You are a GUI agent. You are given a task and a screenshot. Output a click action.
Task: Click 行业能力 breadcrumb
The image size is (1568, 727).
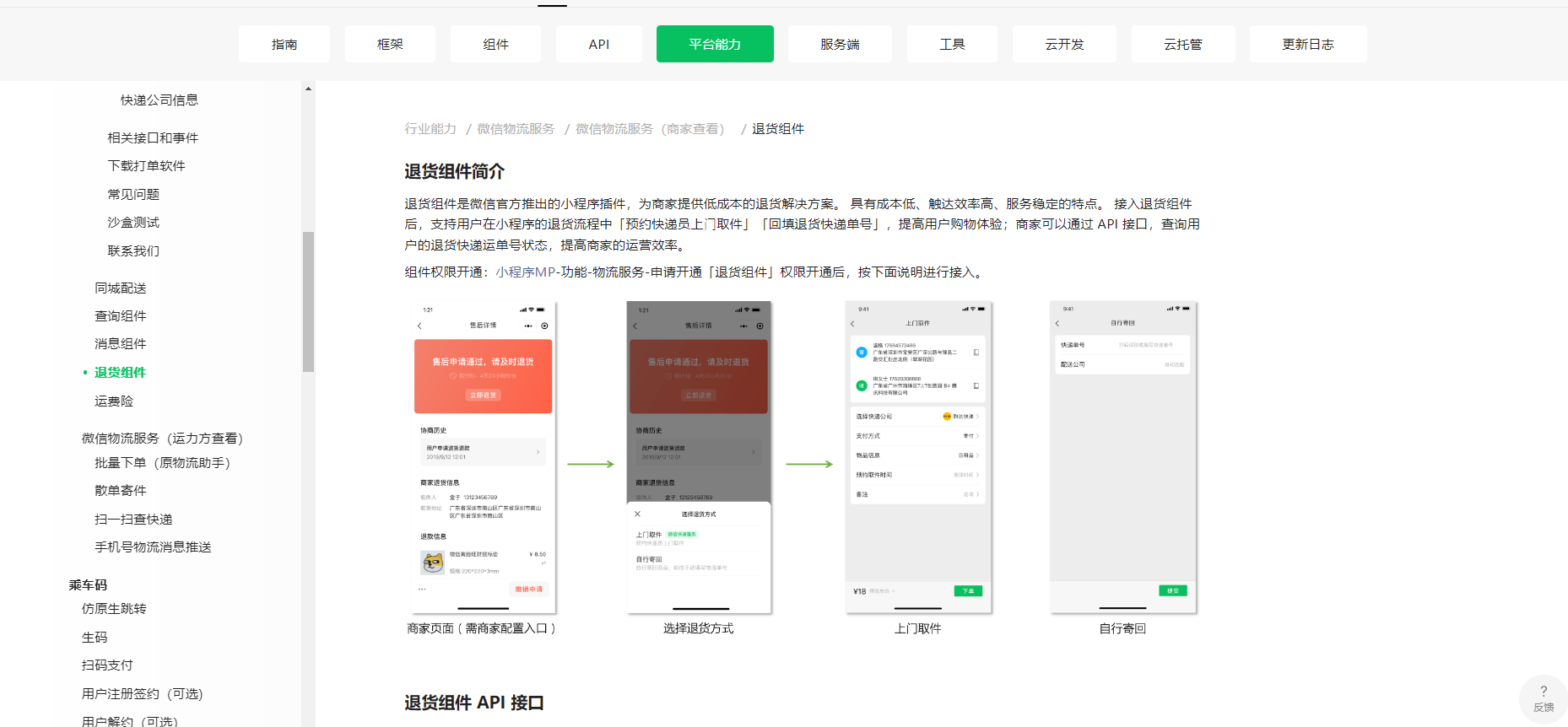click(x=430, y=128)
